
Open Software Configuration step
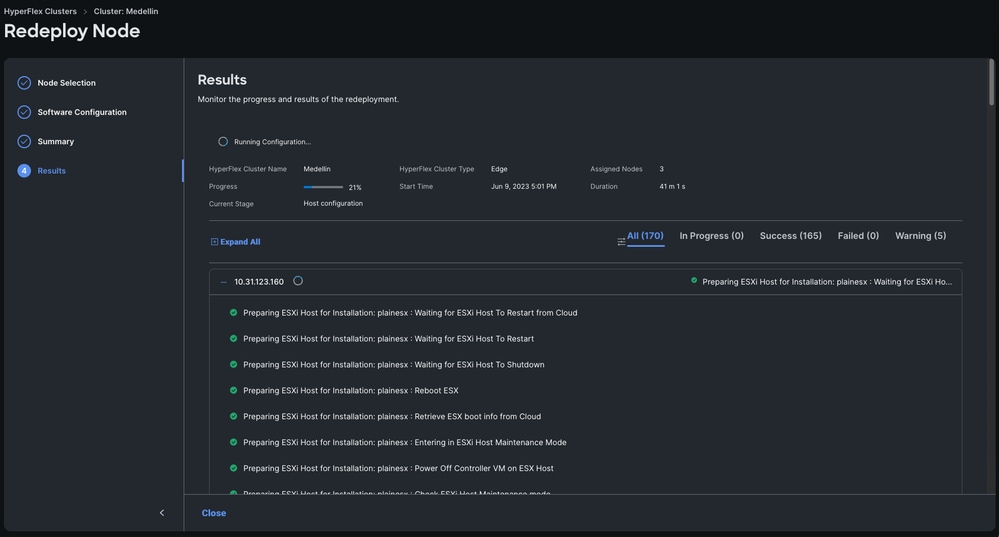point(82,112)
